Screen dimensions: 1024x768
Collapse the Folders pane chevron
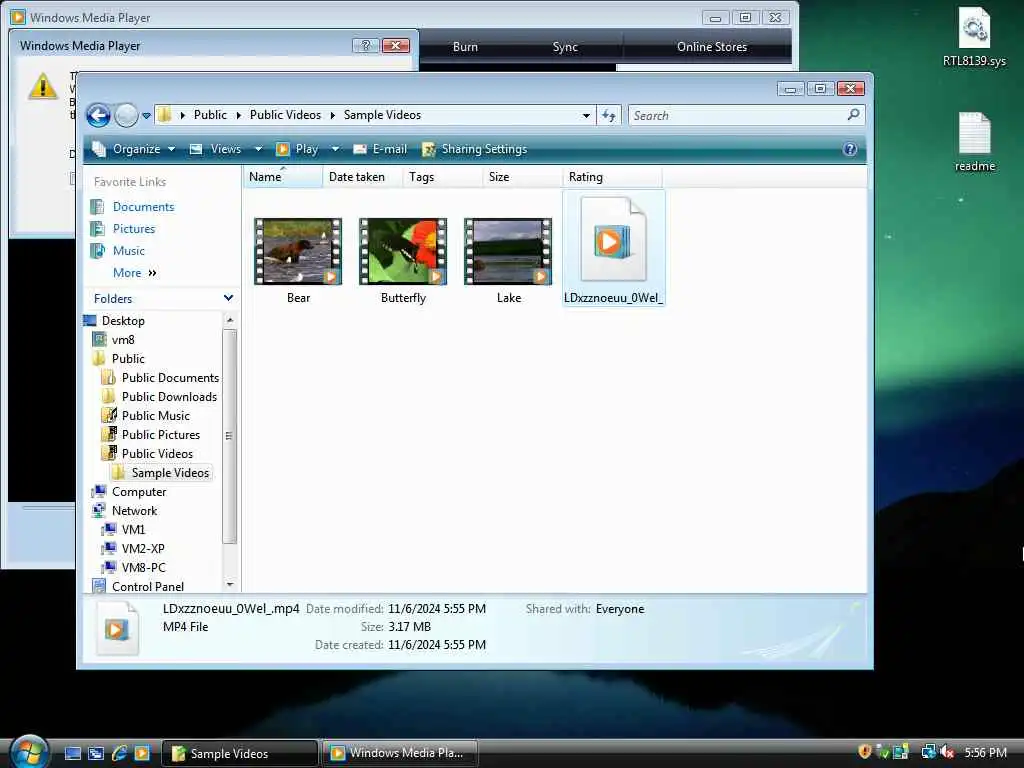click(x=229, y=298)
